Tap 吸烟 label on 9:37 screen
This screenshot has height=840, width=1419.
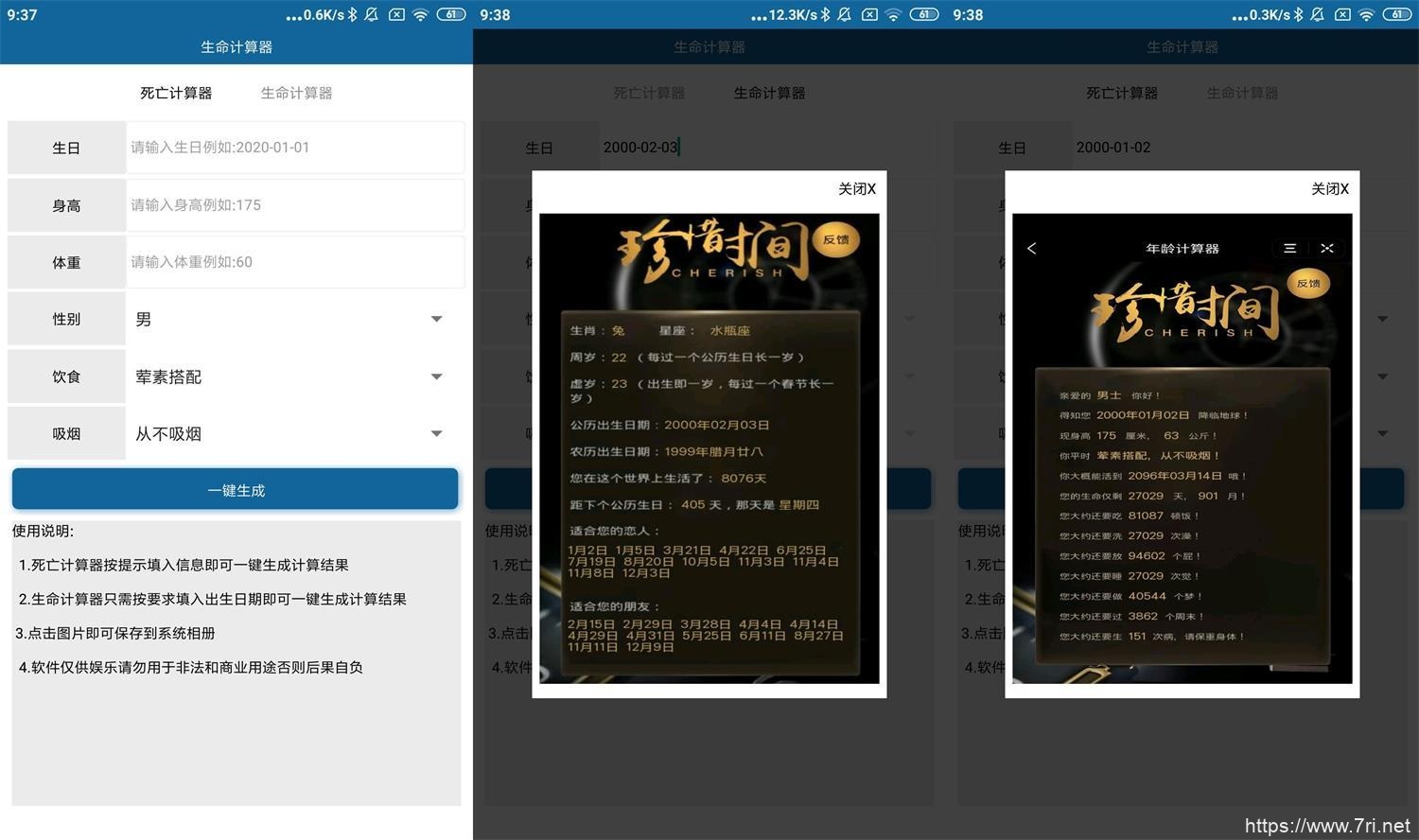coord(66,433)
